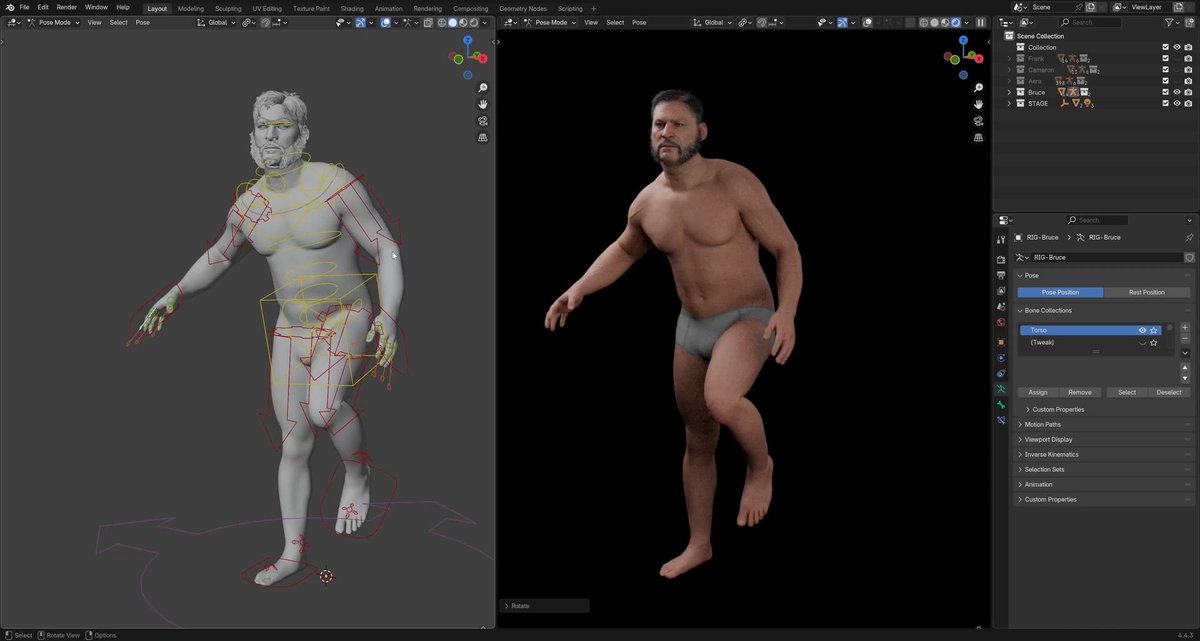This screenshot has height=641, width=1200.
Task: Toggle visibility eye for Bruce collection
Action: pyautogui.click(x=1177, y=92)
